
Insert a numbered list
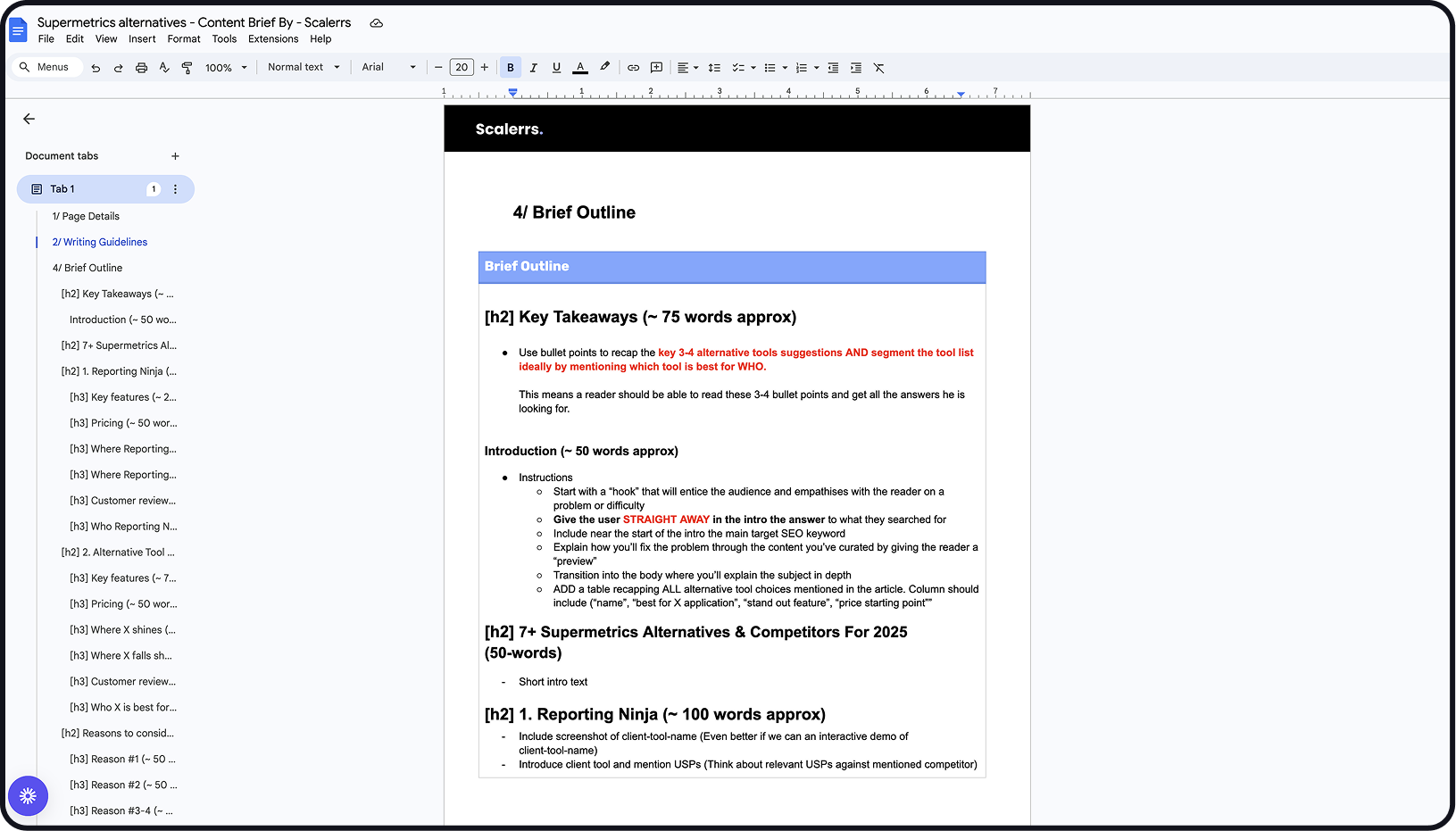(x=802, y=68)
